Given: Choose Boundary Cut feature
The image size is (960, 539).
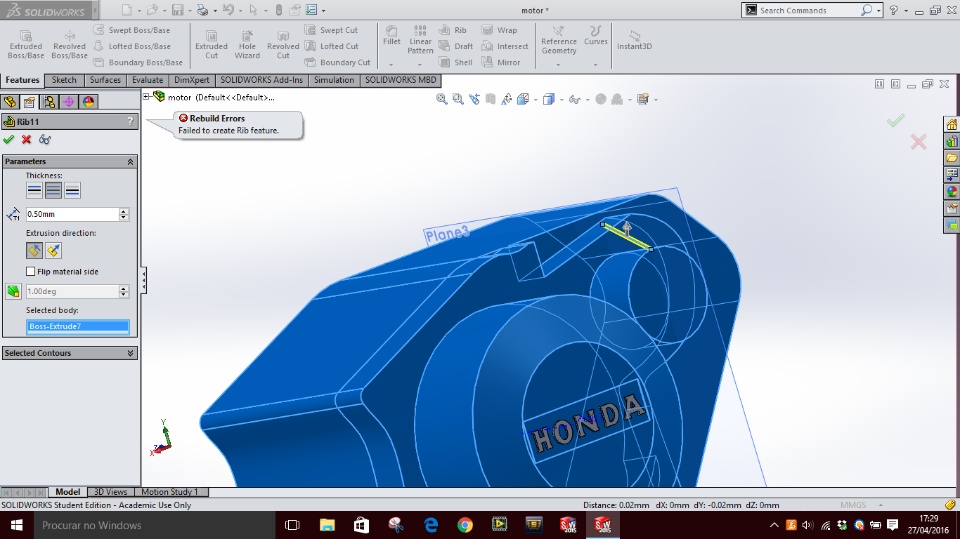Looking at the screenshot, I should (x=338, y=62).
